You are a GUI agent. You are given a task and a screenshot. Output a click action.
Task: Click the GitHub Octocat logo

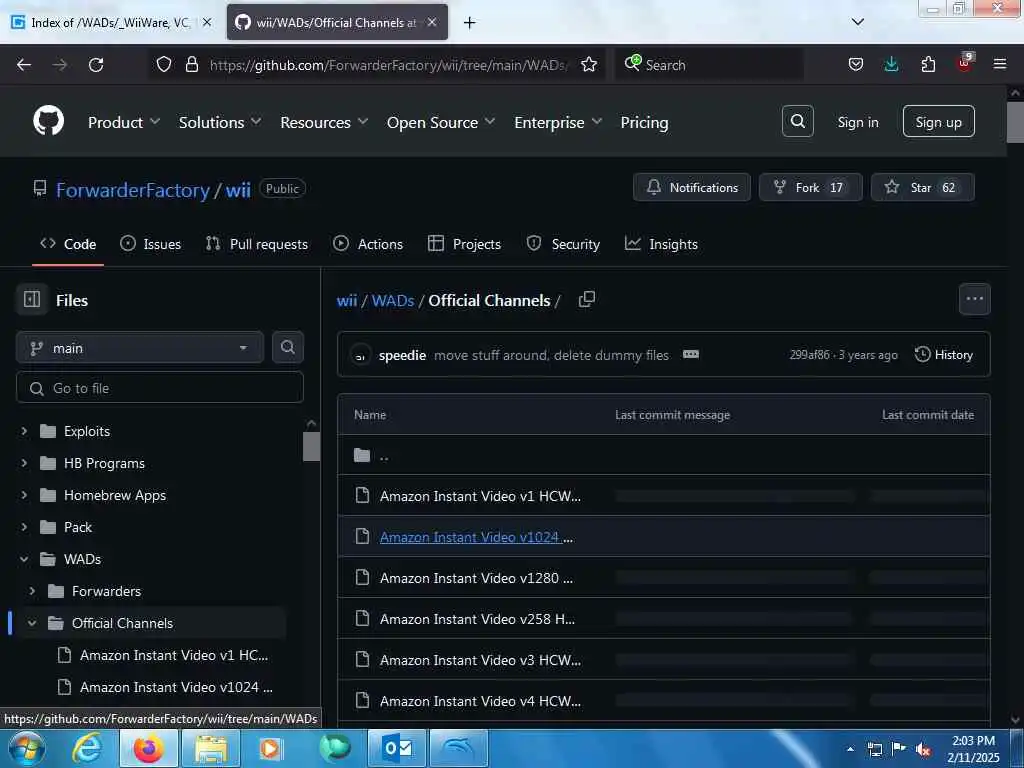48,121
